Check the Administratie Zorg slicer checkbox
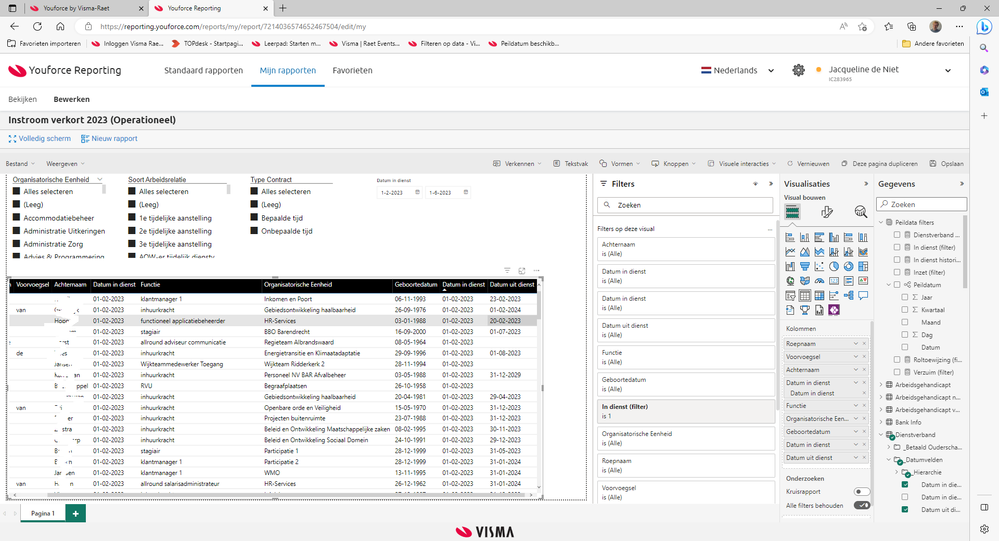999x541 pixels. pos(17,244)
